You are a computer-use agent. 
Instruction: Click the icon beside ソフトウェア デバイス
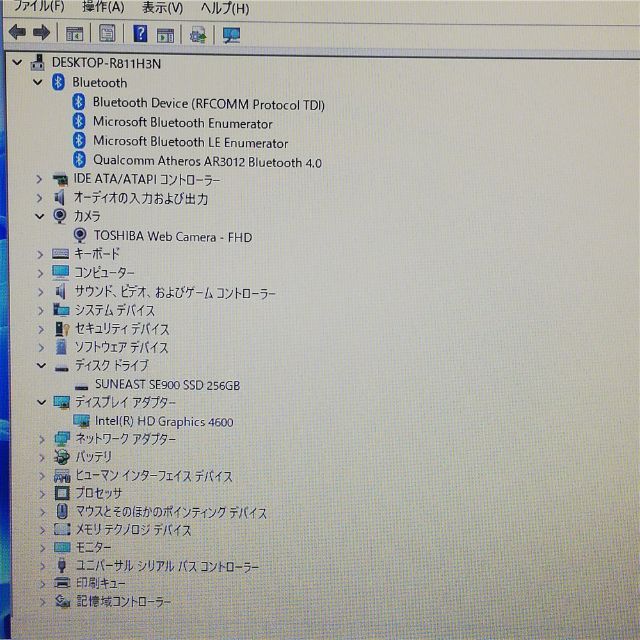[x=61, y=347]
